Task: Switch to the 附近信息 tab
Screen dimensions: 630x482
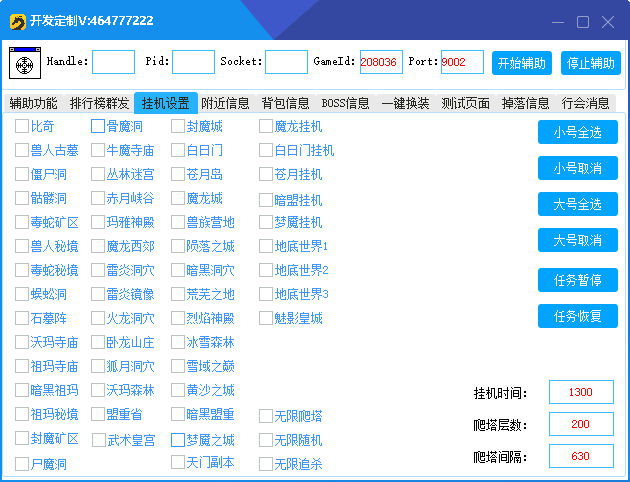Action: tap(226, 103)
